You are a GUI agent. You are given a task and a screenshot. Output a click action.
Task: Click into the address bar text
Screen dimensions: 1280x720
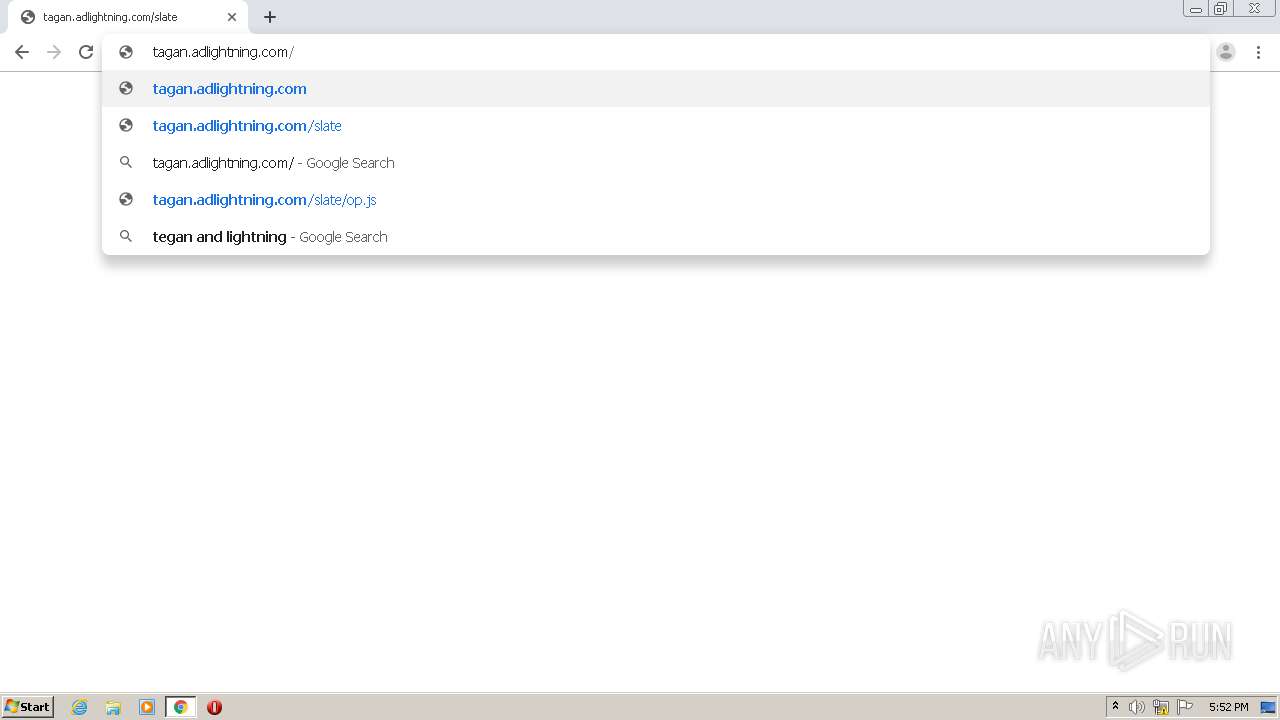(223, 52)
